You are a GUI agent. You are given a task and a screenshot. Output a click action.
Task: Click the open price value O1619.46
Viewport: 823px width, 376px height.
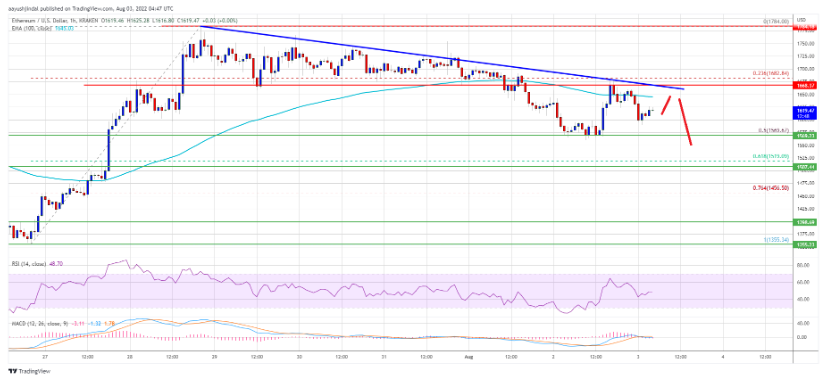(x=112, y=20)
